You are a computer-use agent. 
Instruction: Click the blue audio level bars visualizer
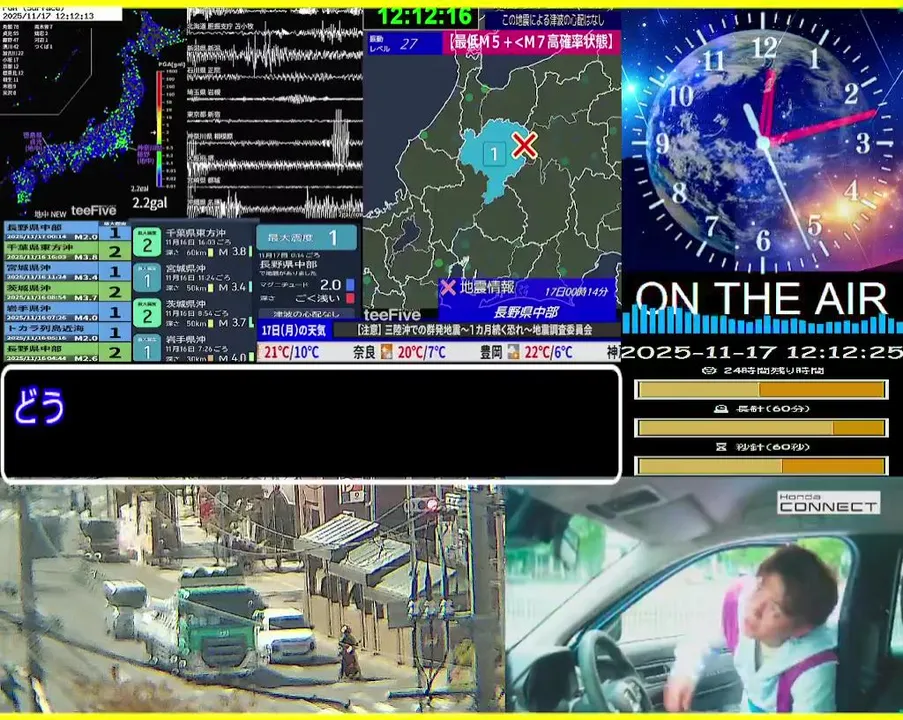click(x=762, y=321)
